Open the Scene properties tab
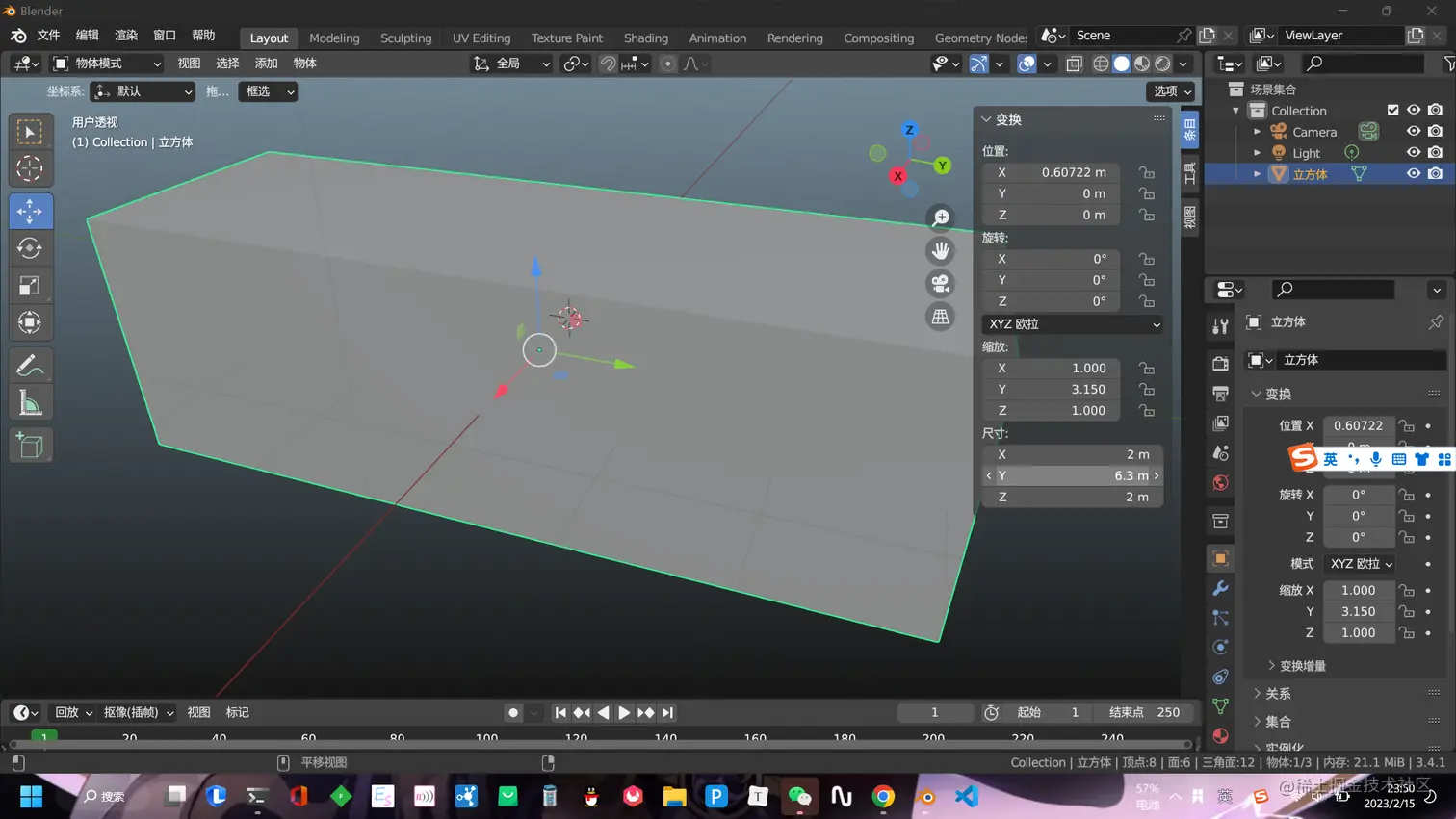The height and width of the screenshot is (819, 1456). (1220, 452)
